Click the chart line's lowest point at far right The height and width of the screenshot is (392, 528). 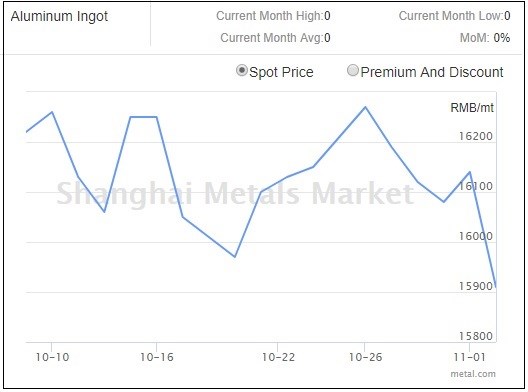click(495, 286)
